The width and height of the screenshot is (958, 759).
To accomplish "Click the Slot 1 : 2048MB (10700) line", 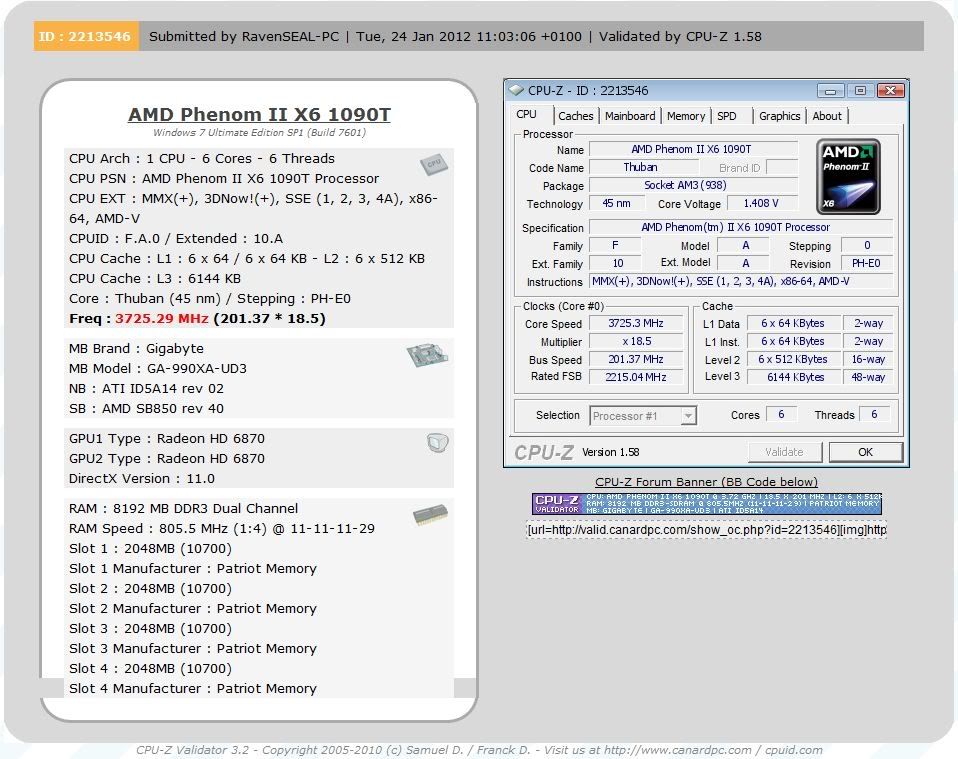I will point(150,549).
